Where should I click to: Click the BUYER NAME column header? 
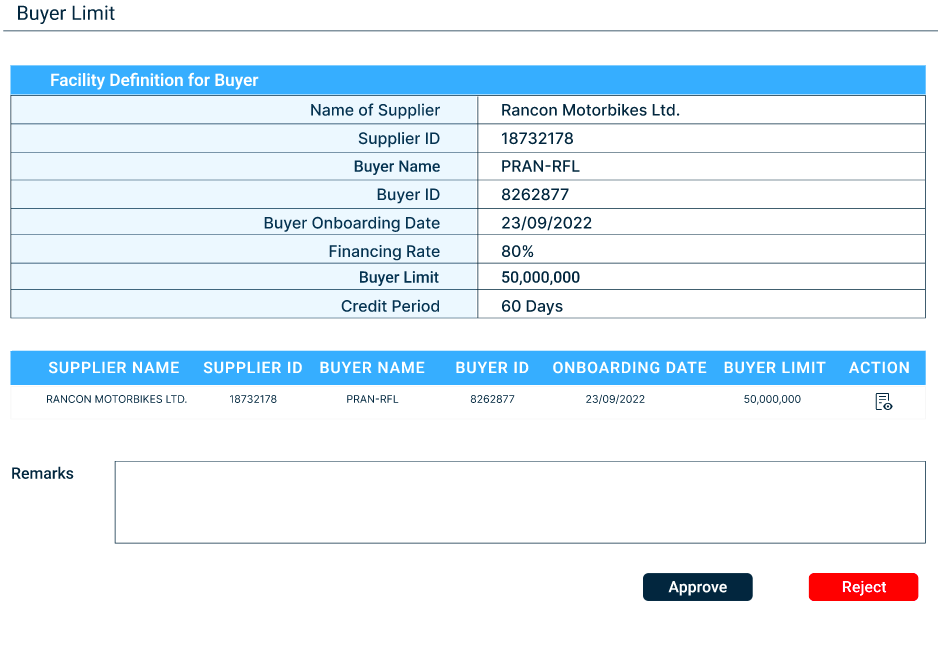(372, 368)
